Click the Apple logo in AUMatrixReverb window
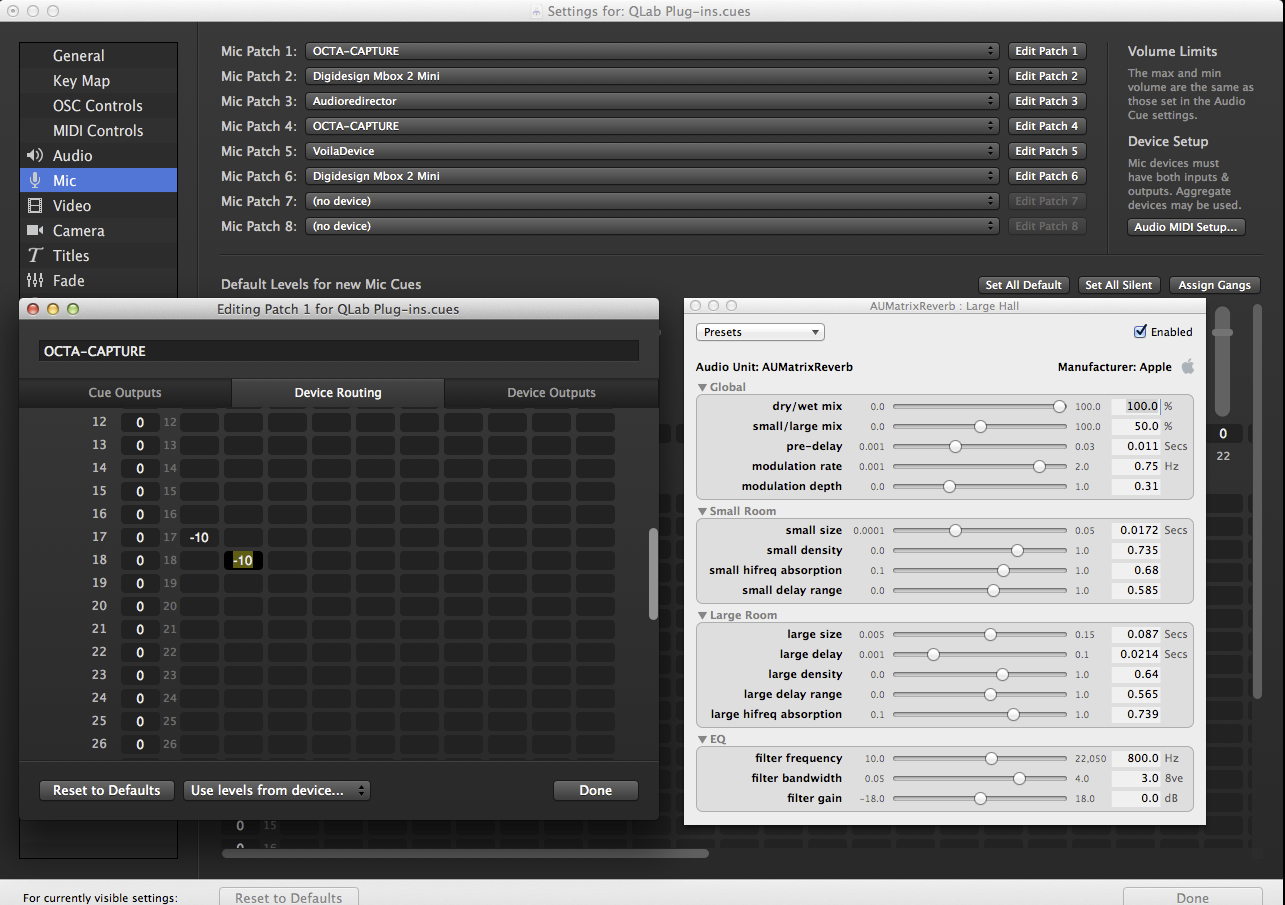 [x=1187, y=367]
